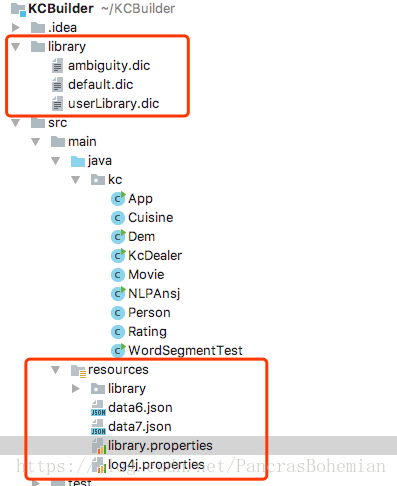Image resolution: width=397 pixels, height=486 pixels.
Task: Click the Rating class icon
Action: (x=117, y=332)
